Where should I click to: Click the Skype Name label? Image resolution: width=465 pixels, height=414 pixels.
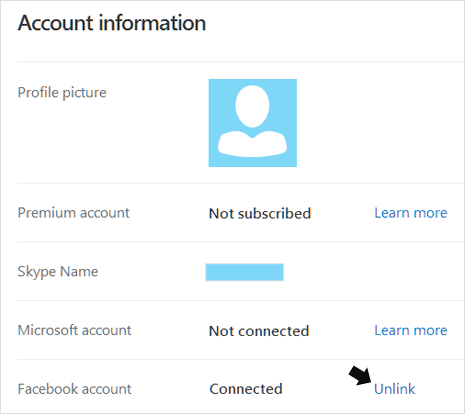pyautogui.click(x=58, y=272)
